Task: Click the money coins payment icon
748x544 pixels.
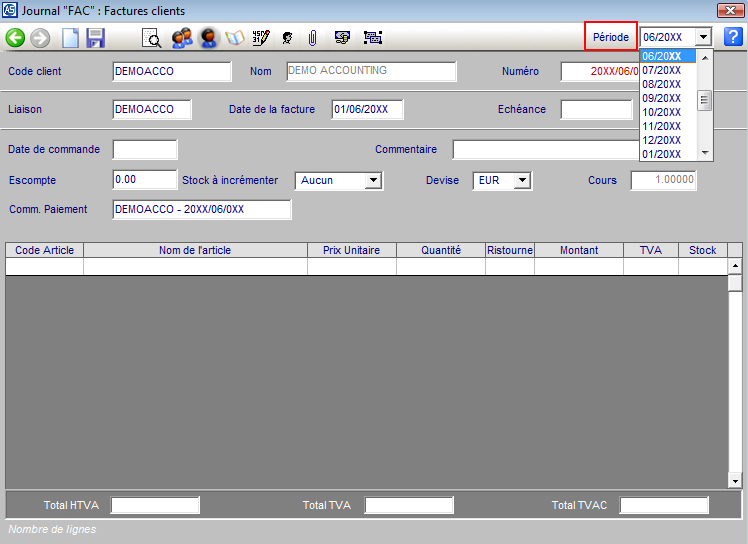Action: click(342, 37)
